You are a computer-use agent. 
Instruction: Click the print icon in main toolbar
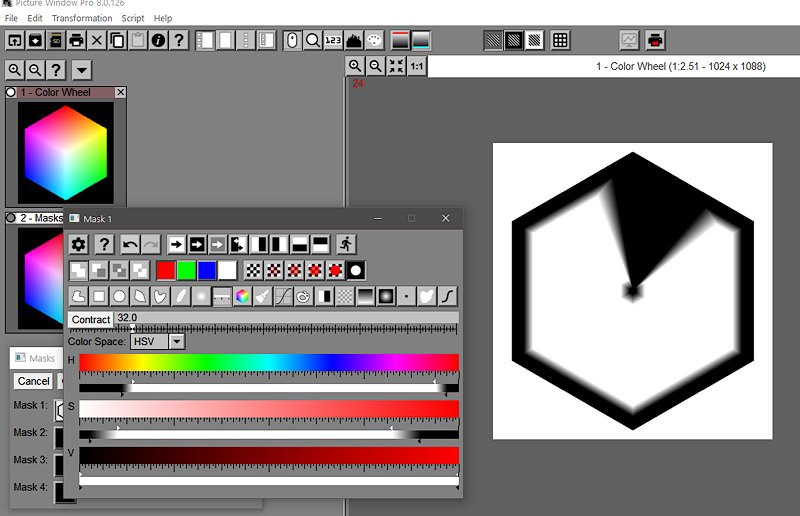[x=76, y=40]
